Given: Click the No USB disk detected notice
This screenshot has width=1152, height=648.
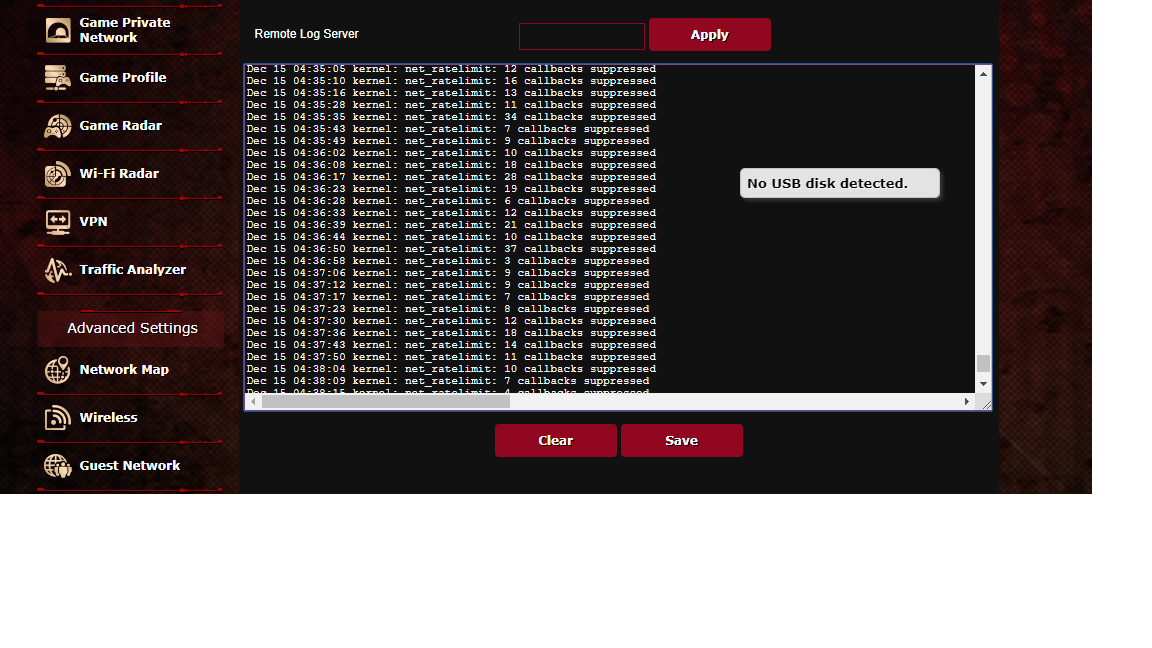Looking at the screenshot, I should (840, 184).
